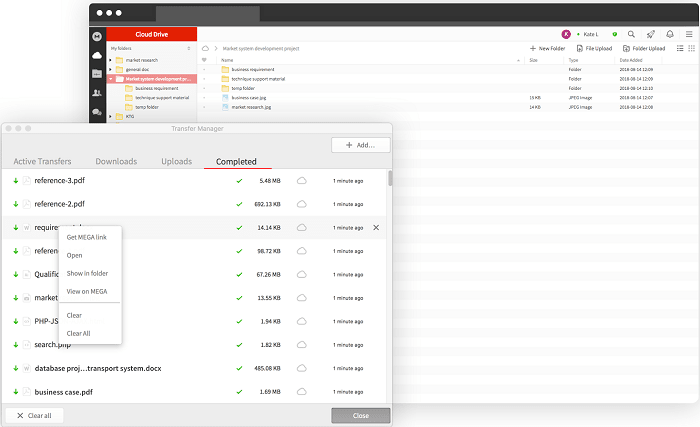Click the search magnifier icon in header

point(631,34)
